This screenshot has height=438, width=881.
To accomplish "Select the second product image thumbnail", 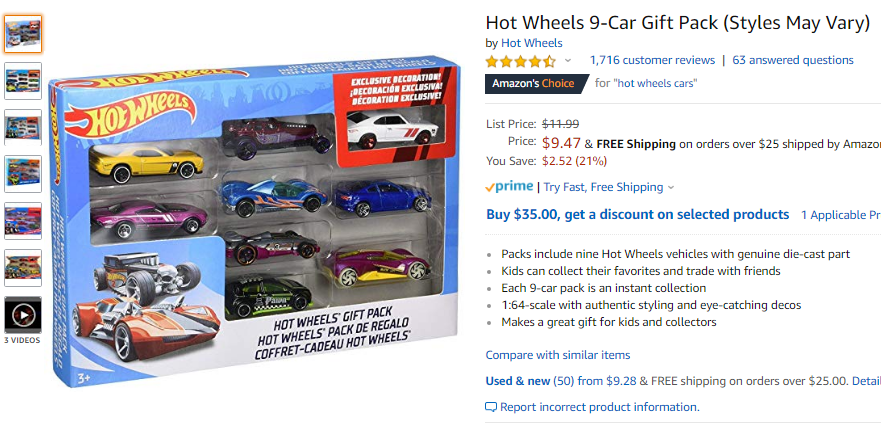I will point(23,81).
